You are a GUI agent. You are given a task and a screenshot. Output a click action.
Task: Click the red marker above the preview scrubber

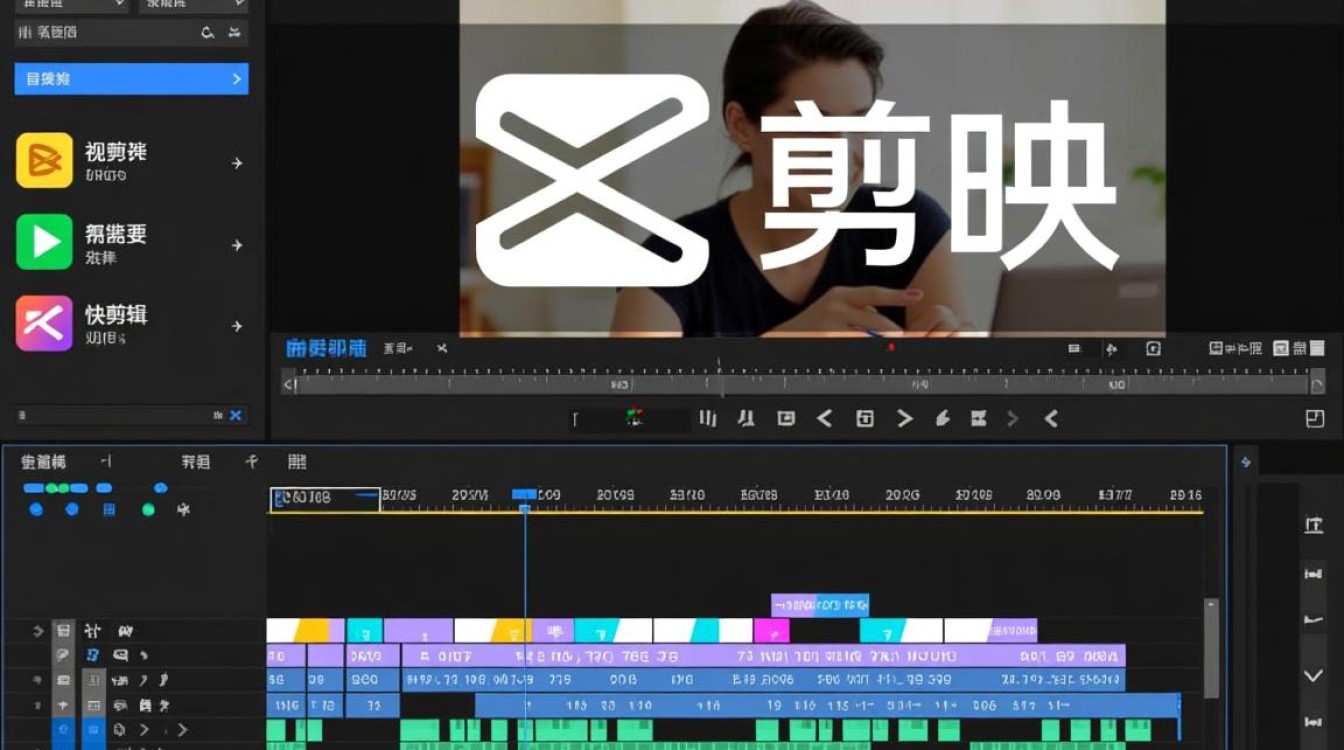(891, 347)
